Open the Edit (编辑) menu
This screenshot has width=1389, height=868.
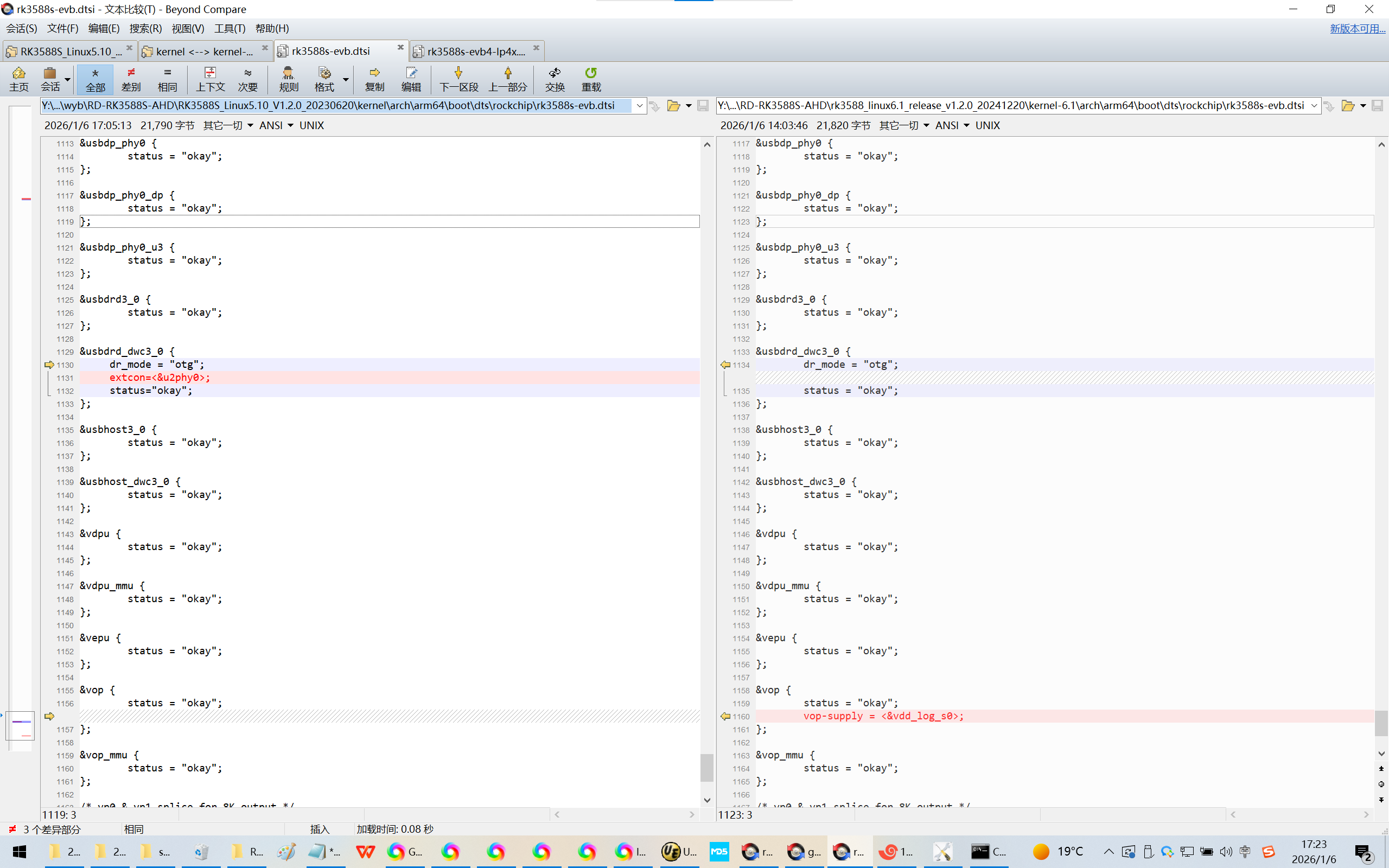point(104,29)
